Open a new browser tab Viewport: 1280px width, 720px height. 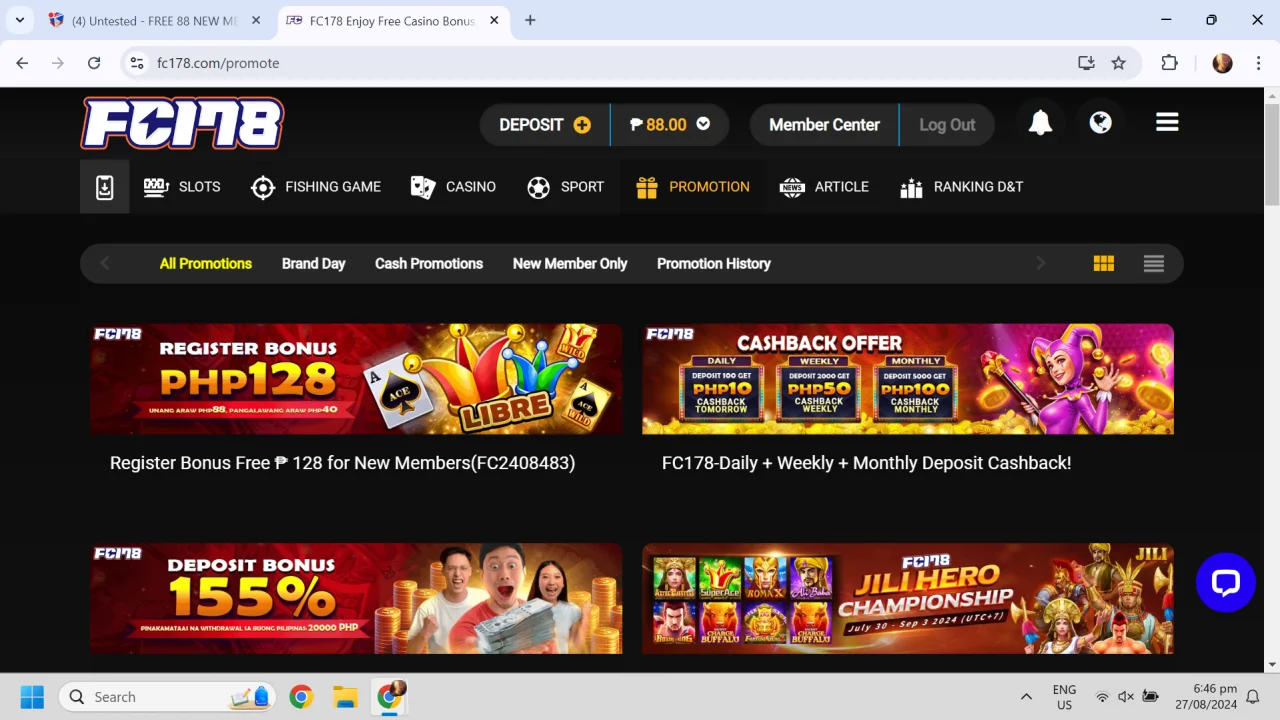click(530, 20)
